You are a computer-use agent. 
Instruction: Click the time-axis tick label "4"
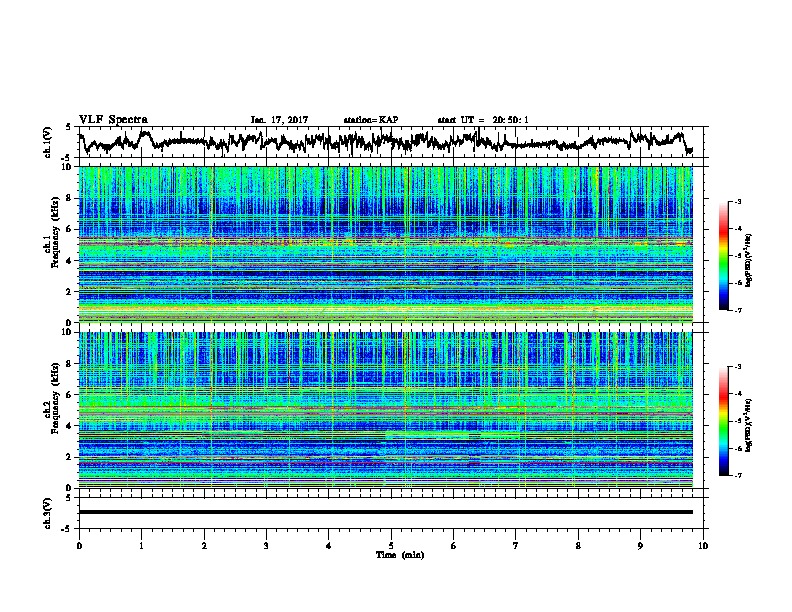(329, 546)
